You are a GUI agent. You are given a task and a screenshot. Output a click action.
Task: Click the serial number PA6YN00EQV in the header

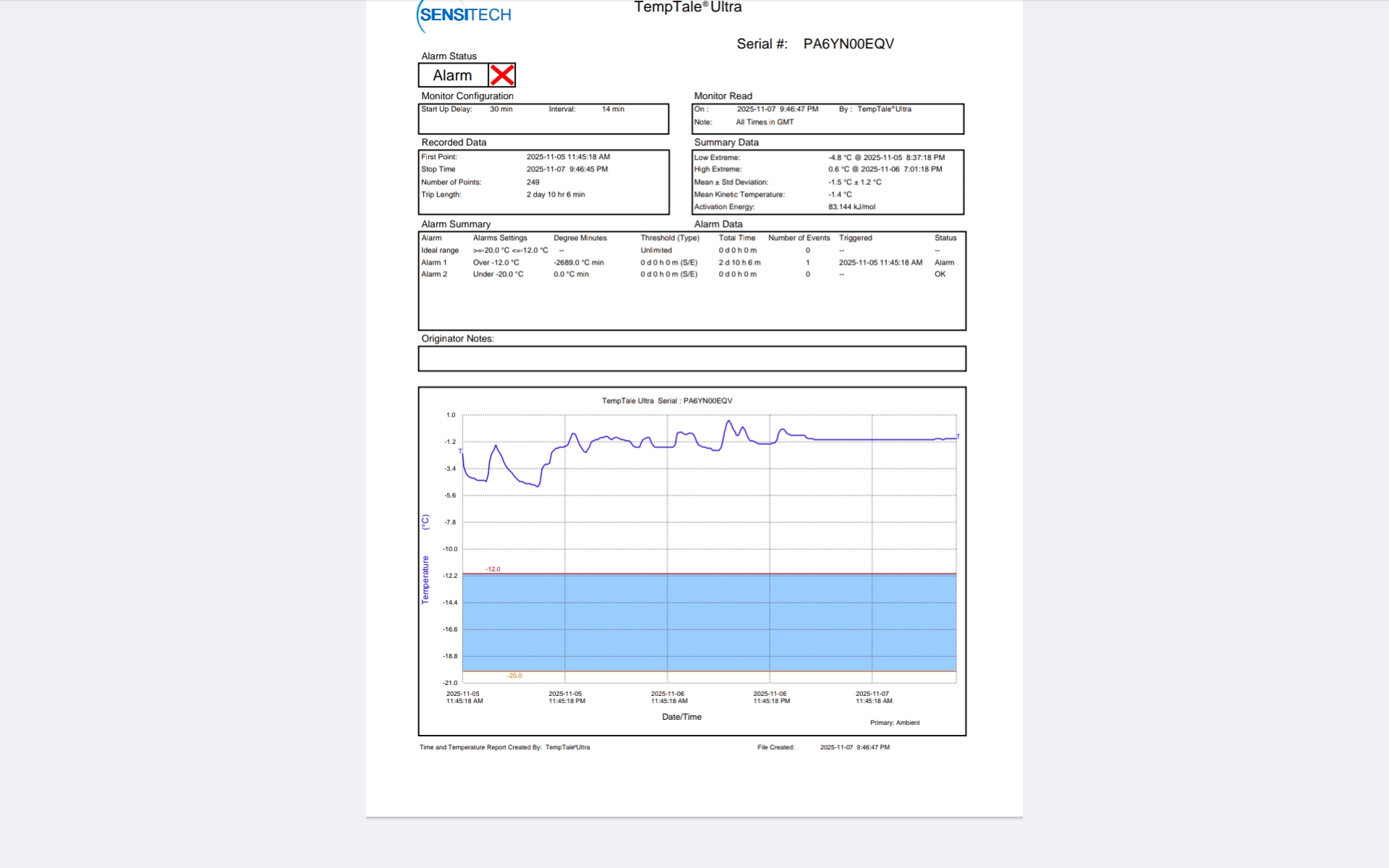pyautogui.click(x=848, y=44)
